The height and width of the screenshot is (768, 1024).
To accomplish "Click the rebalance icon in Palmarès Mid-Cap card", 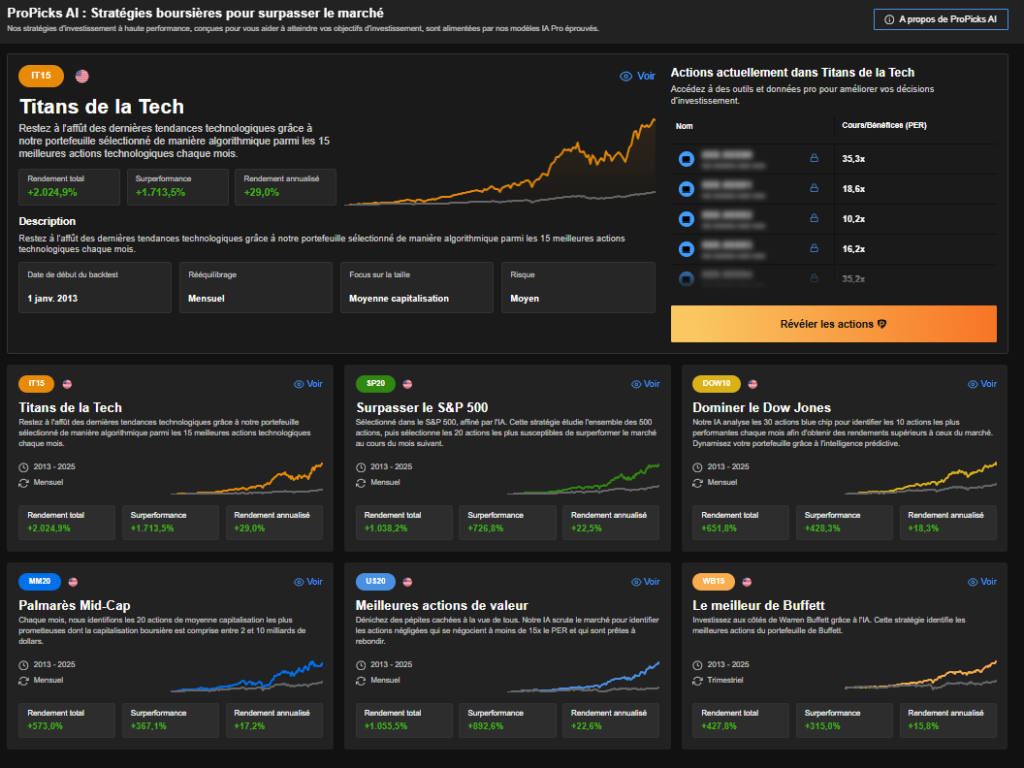I will click(24, 680).
